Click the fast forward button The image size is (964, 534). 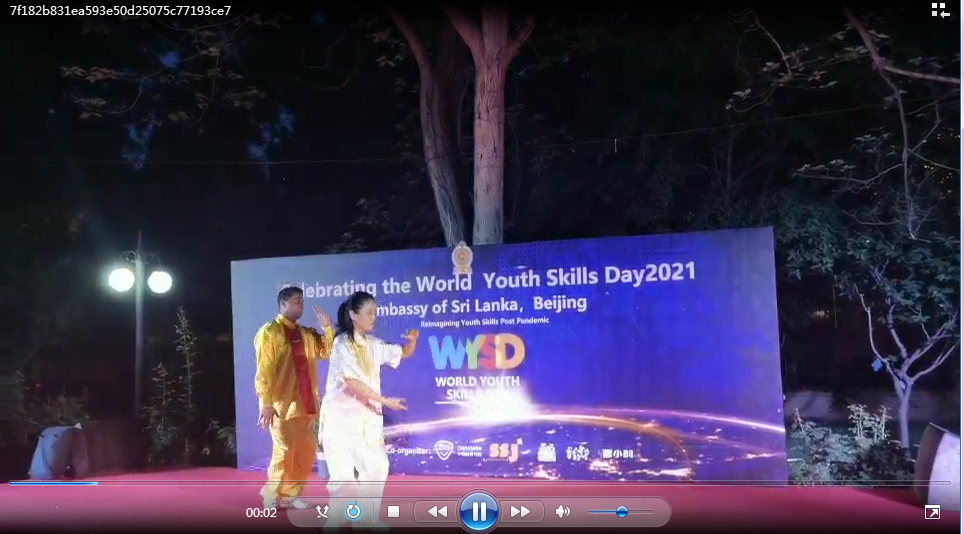(x=520, y=511)
